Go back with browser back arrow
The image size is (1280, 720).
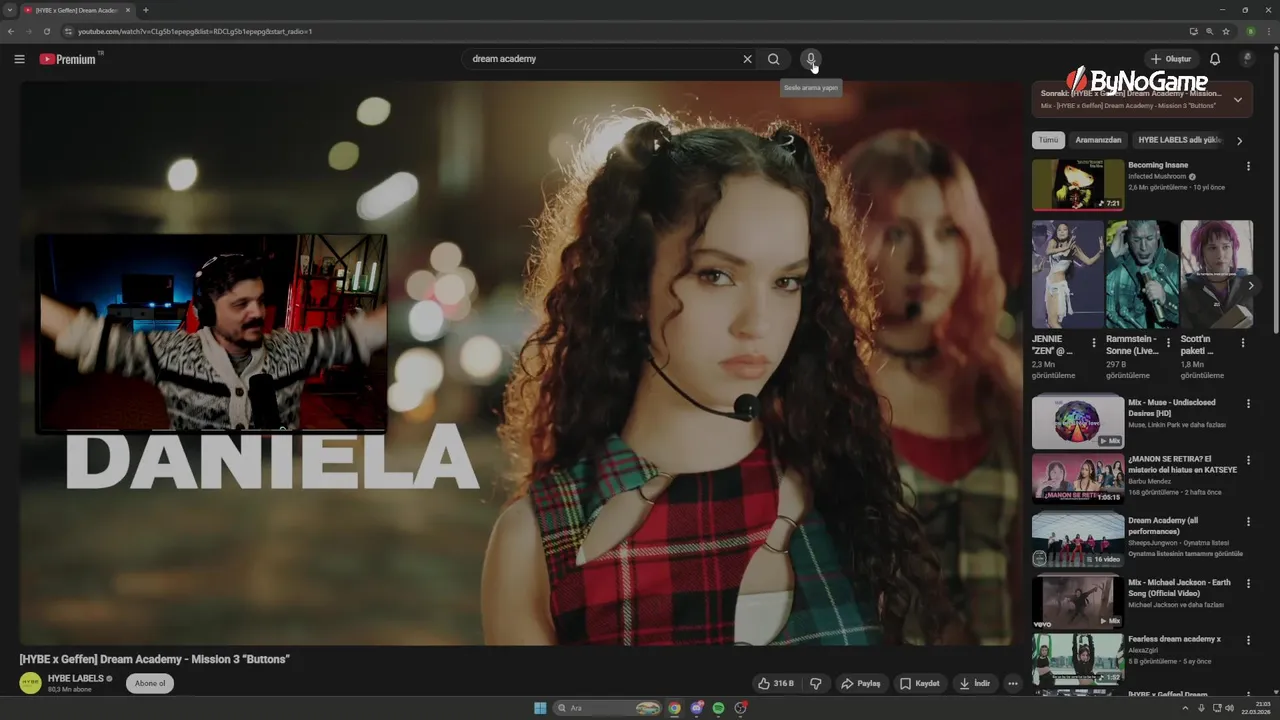tap(11, 31)
